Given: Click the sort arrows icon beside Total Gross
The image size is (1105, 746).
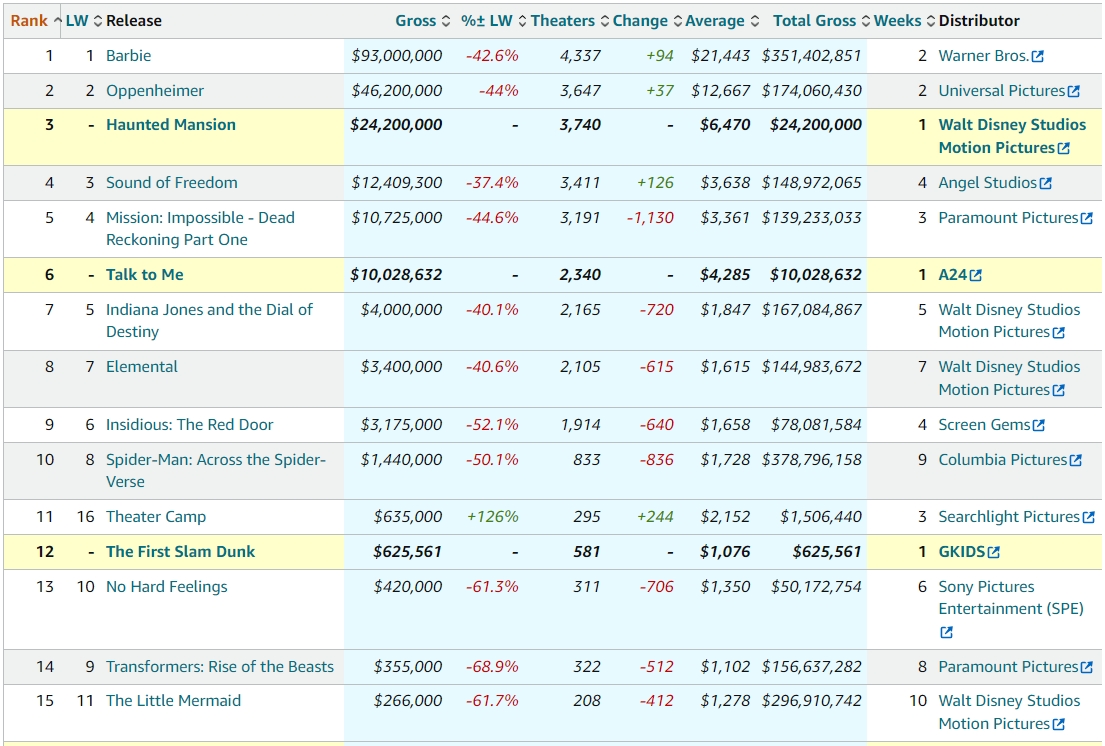Looking at the screenshot, I should coord(866,21).
